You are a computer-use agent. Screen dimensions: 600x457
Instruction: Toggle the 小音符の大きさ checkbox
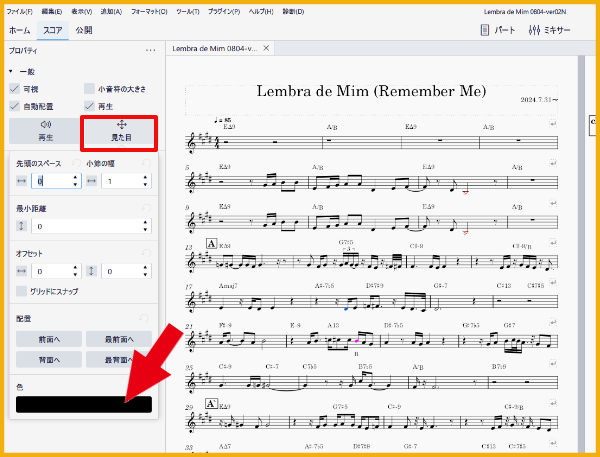(89, 89)
